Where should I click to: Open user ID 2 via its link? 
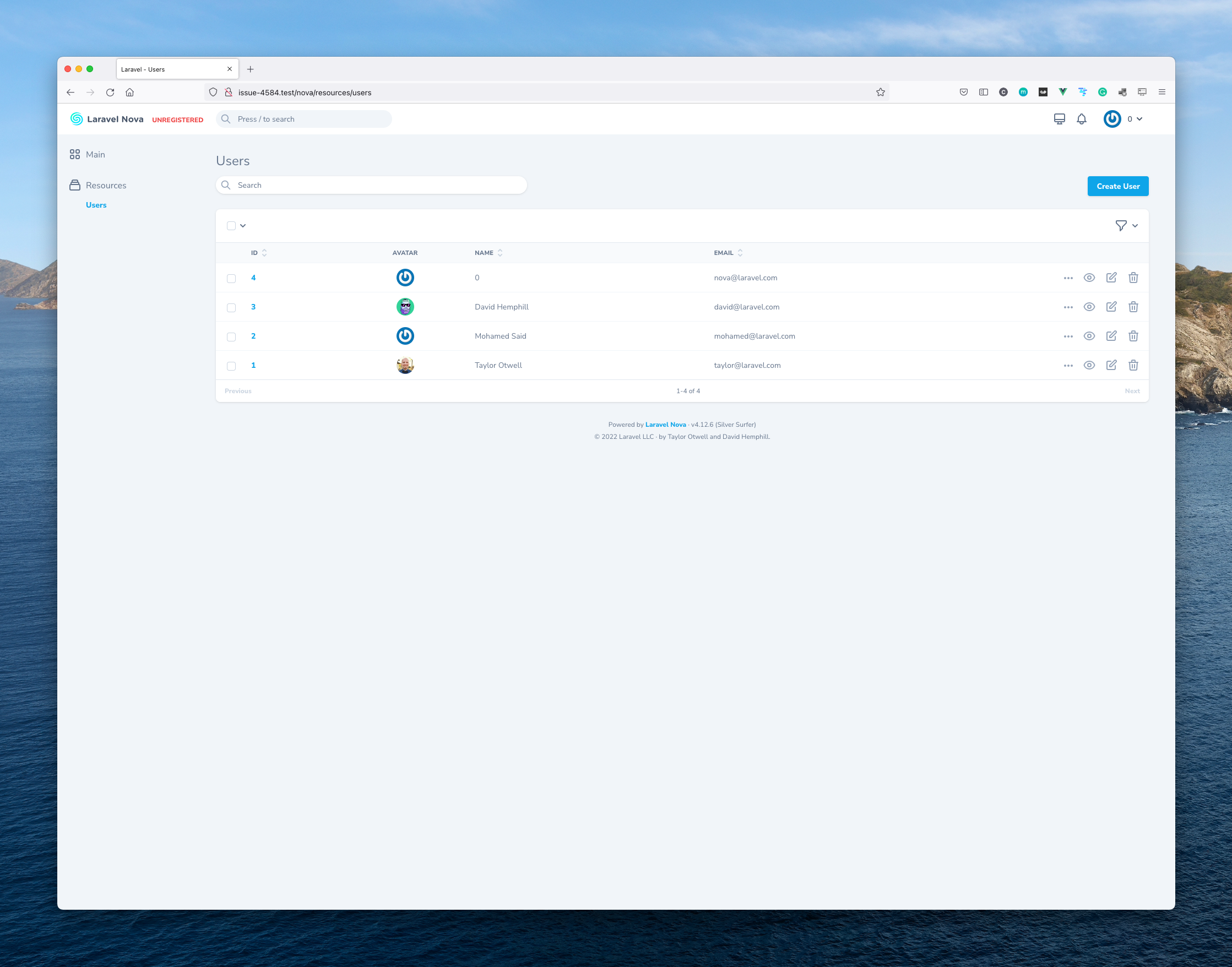tap(253, 336)
